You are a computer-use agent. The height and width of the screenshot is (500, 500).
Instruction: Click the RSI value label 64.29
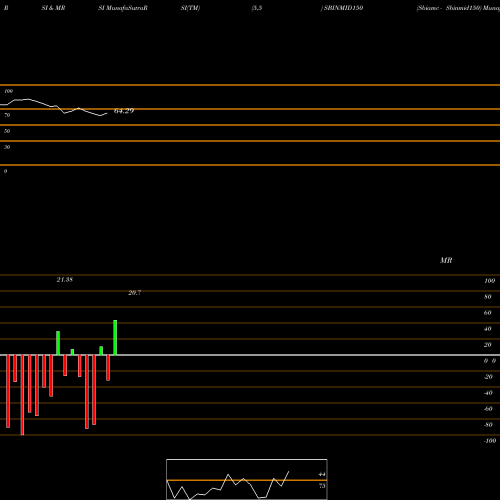coord(124,111)
